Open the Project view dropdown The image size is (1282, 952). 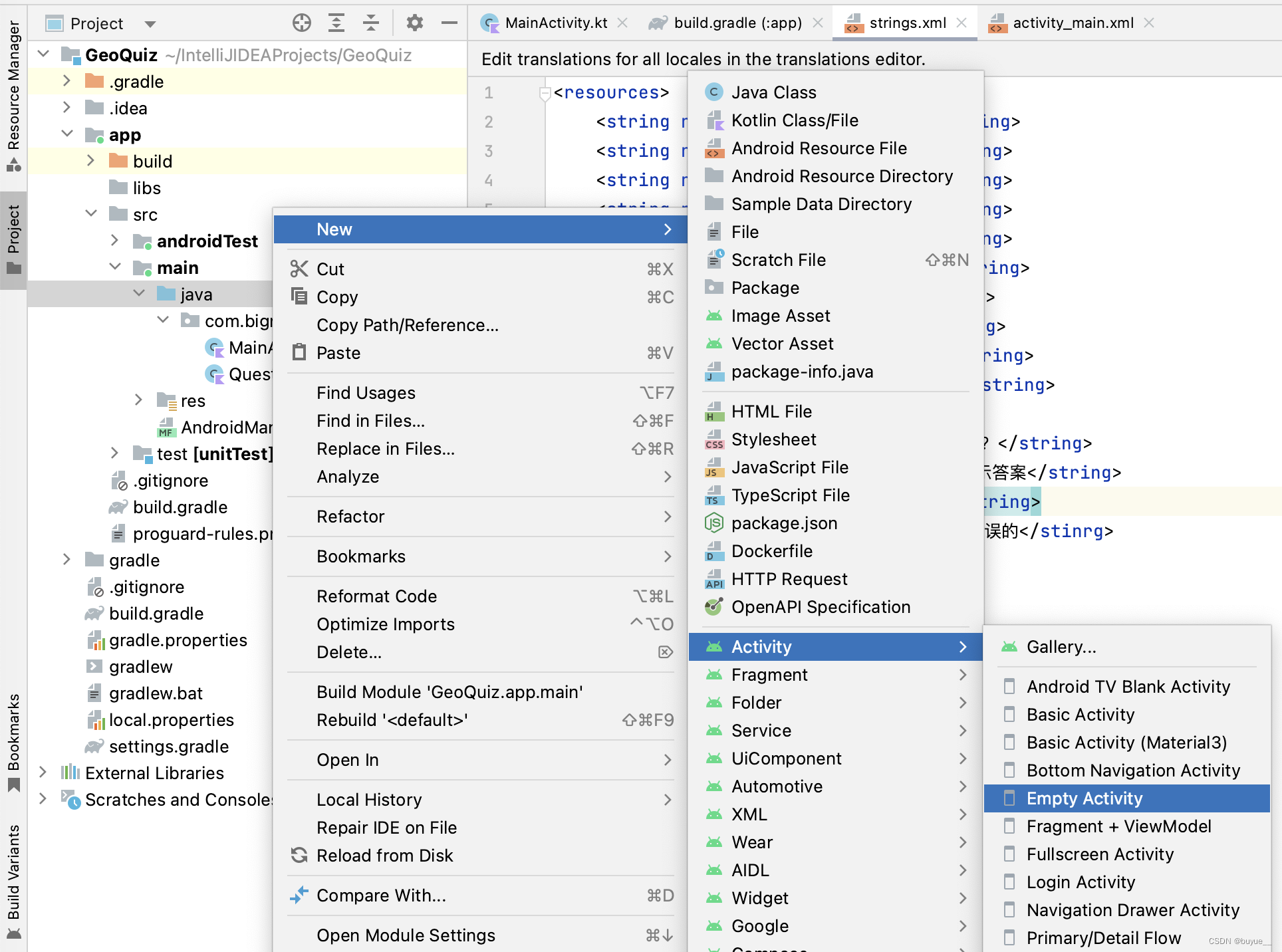[x=150, y=24]
